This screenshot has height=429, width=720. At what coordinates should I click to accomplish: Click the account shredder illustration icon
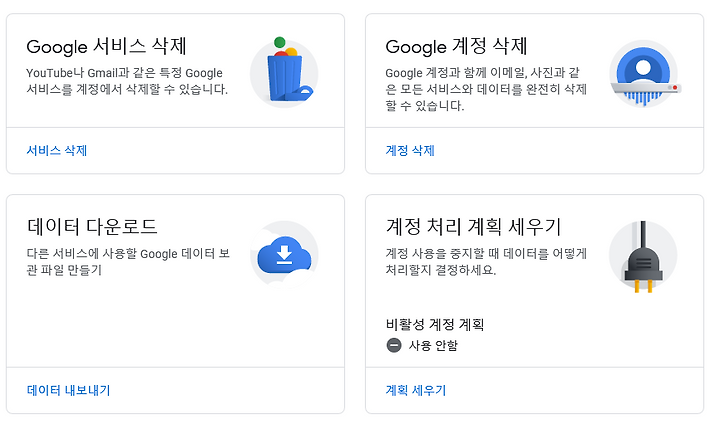(x=643, y=73)
